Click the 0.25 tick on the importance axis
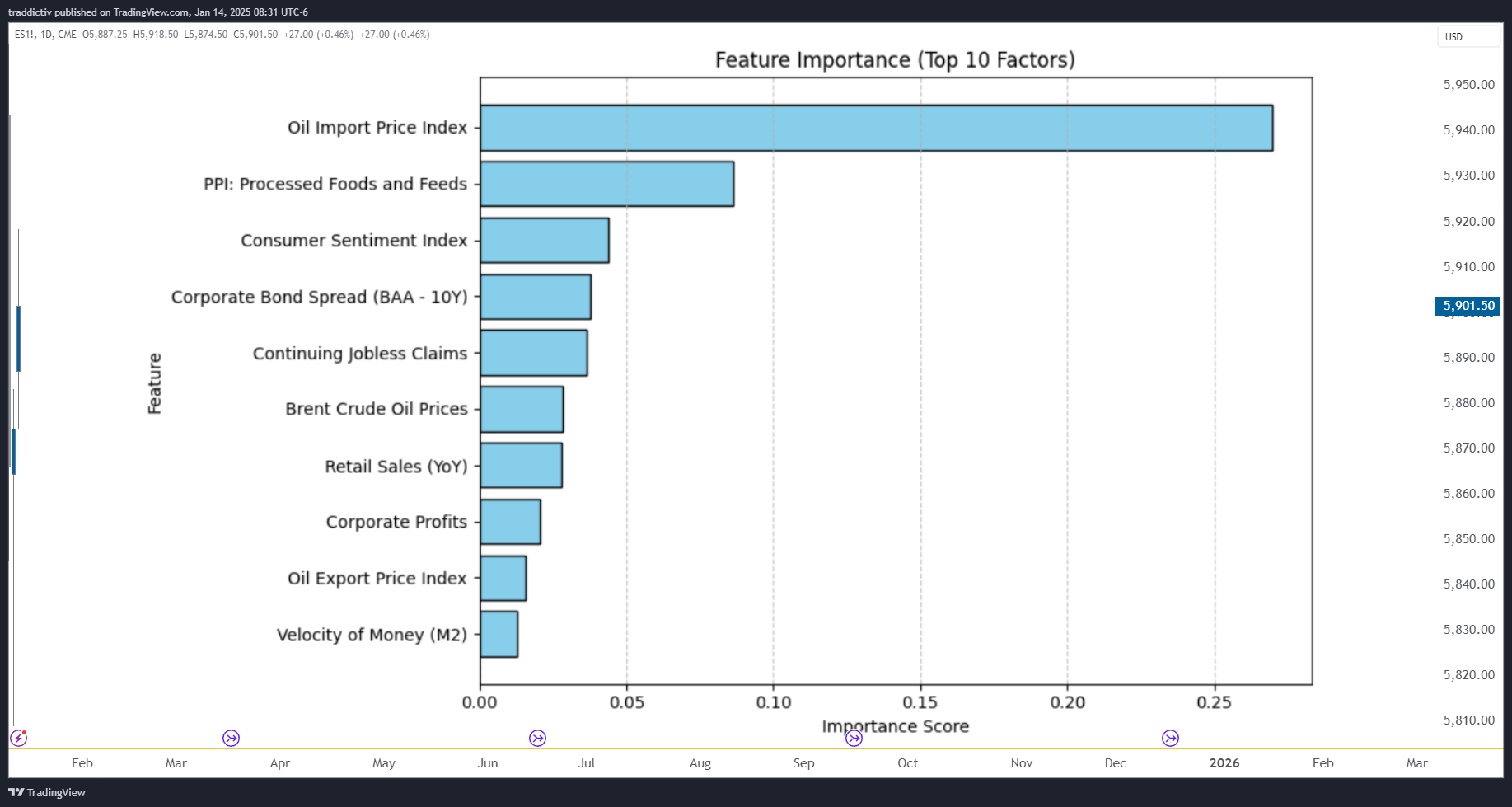The width and height of the screenshot is (1512, 807). point(1215,702)
